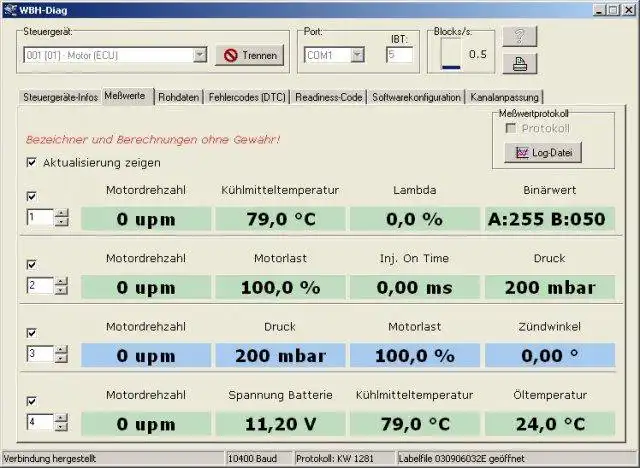Click the Kühlmitteltemperatur value in group 4
The height and width of the screenshot is (468, 640).
point(415,424)
